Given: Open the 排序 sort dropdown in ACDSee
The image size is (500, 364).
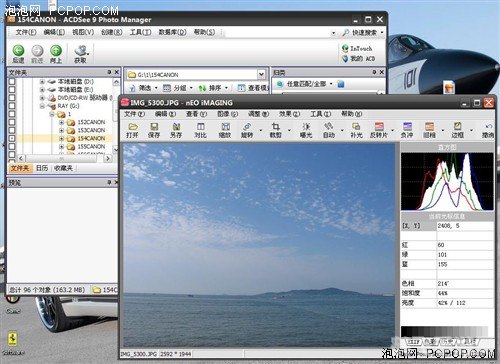Looking at the screenshot, I should (x=226, y=88).
